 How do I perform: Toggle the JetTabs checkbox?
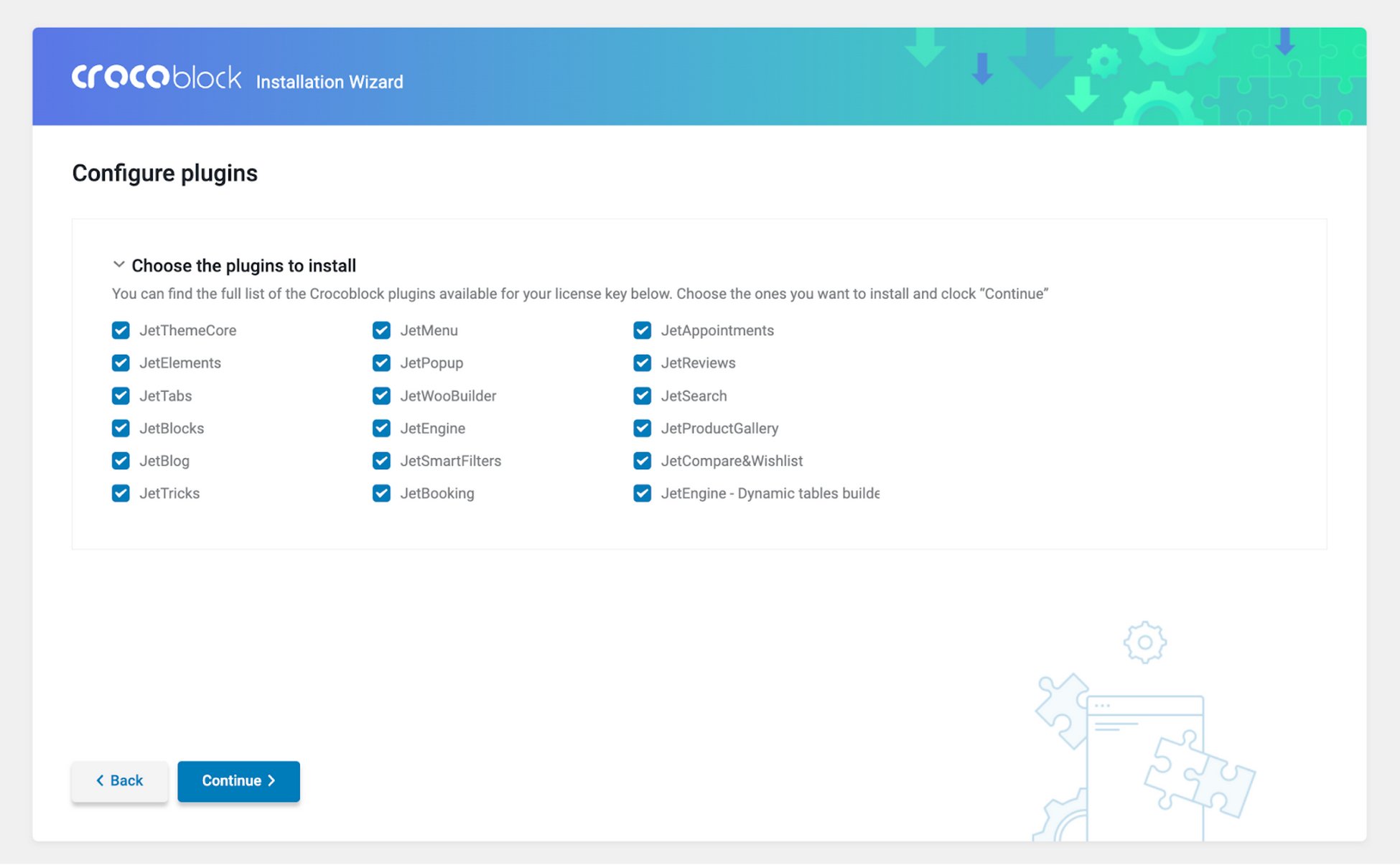coord(121,396)
